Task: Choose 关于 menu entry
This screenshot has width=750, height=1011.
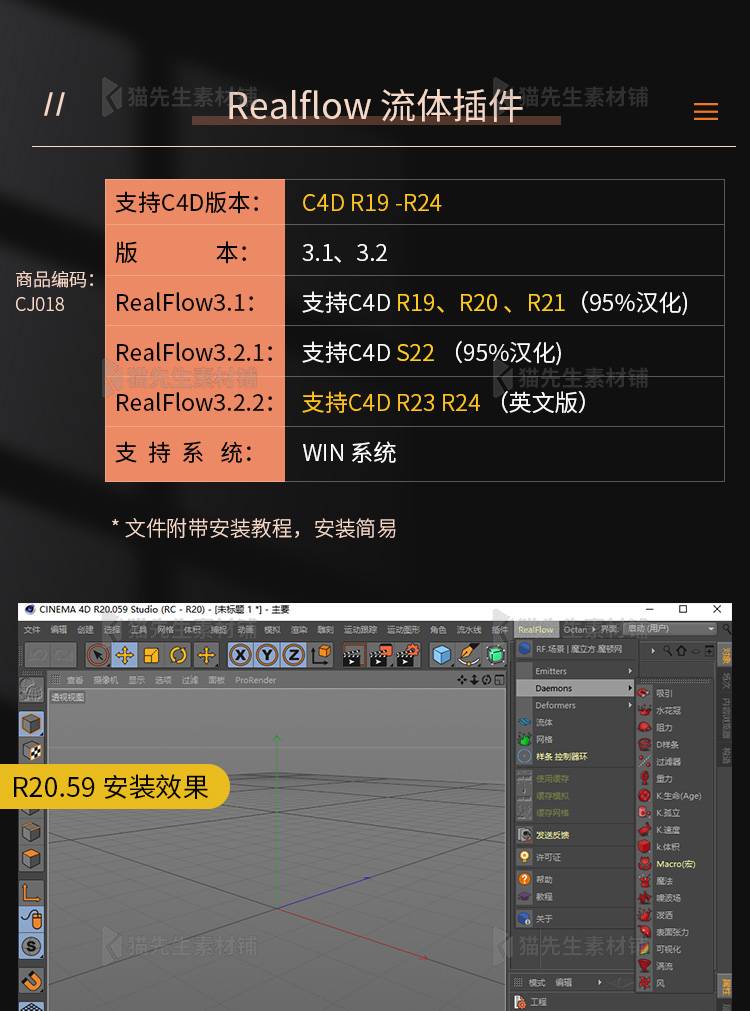Action: pos(576,919)
